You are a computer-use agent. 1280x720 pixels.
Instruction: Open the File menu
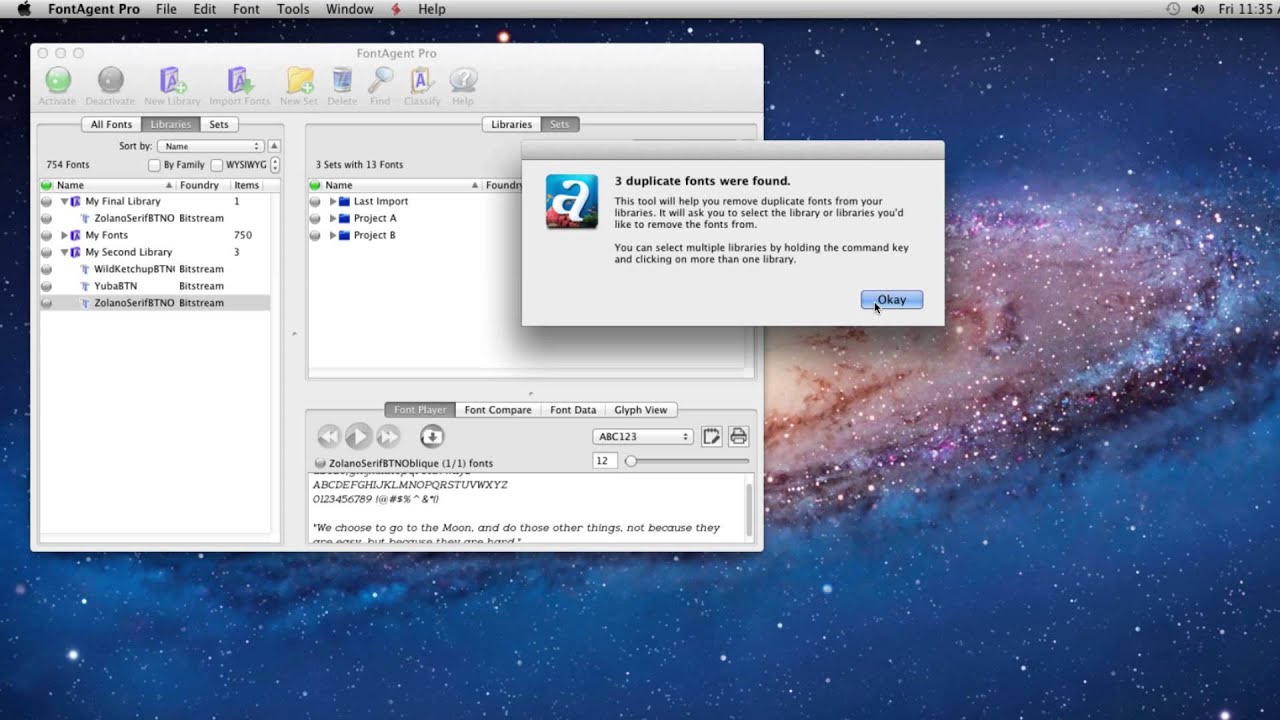(166, 9)
